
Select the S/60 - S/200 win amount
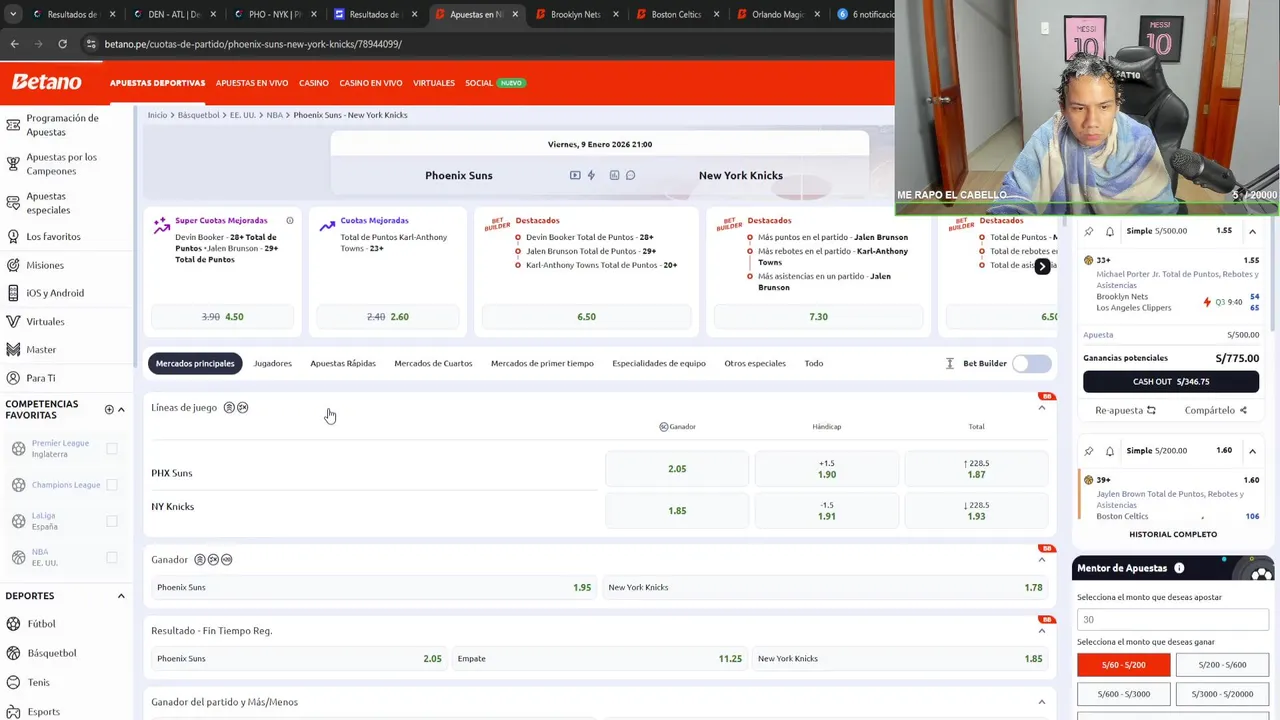click(x=1123, y=665)
